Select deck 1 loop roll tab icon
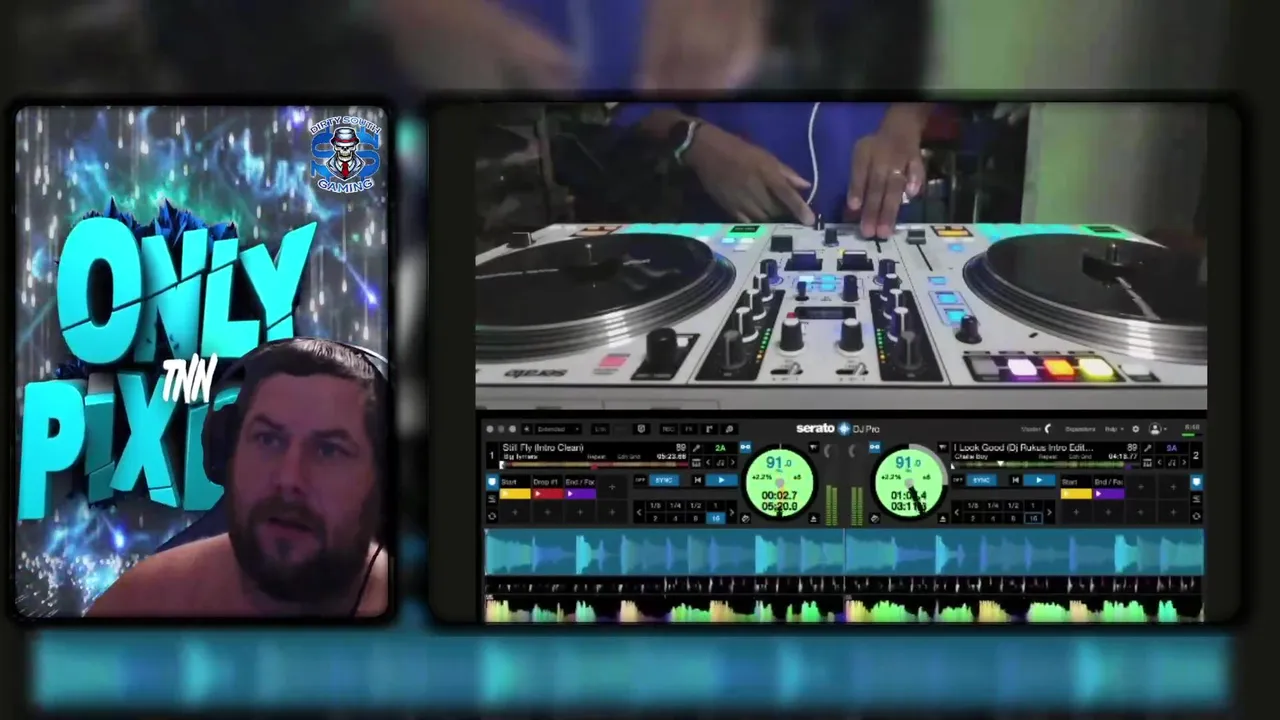This screenshot has width=1280, height=720. click(492, 515)
